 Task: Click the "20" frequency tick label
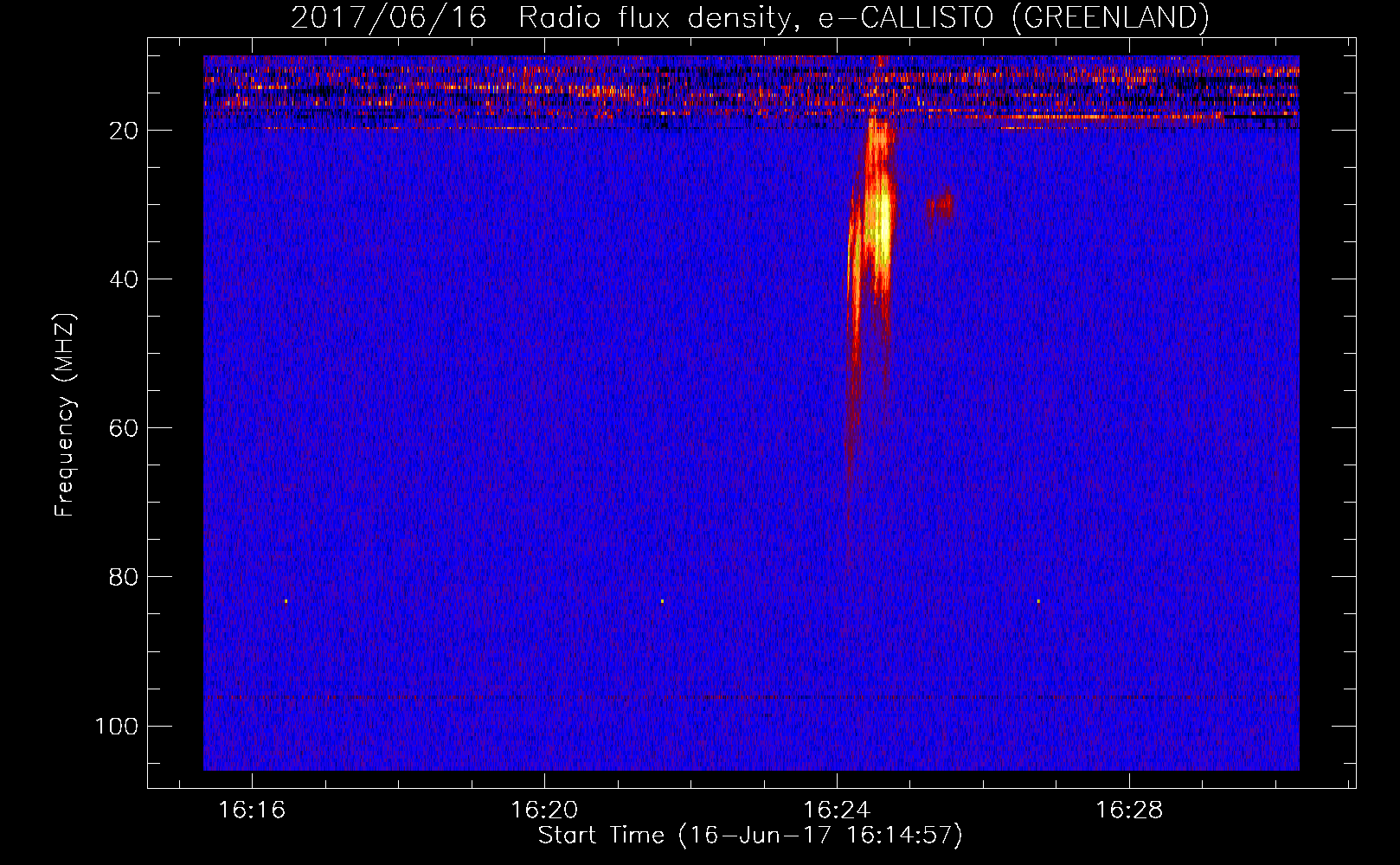point(124,131)
